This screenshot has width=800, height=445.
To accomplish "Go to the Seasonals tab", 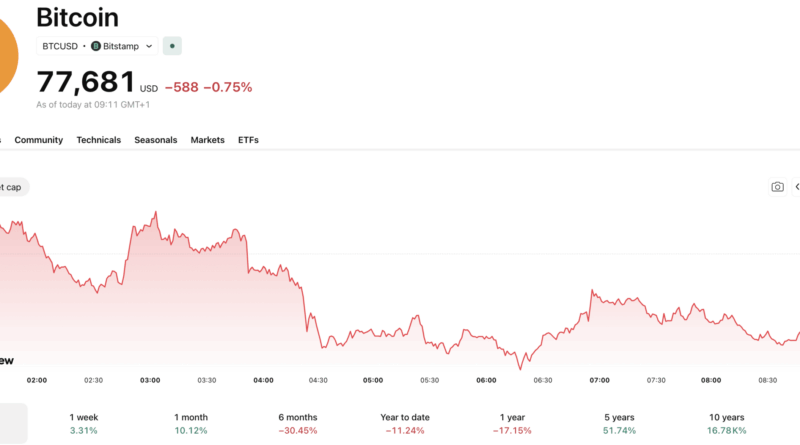I will pyautogui.click(x=156, y=140).
